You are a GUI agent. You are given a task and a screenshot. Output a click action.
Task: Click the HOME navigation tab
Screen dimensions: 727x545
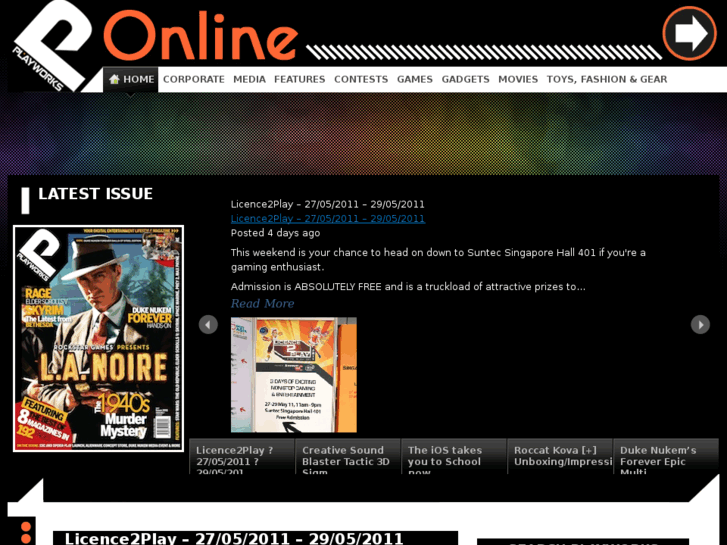pyautogui.click(x=131, y=79)
